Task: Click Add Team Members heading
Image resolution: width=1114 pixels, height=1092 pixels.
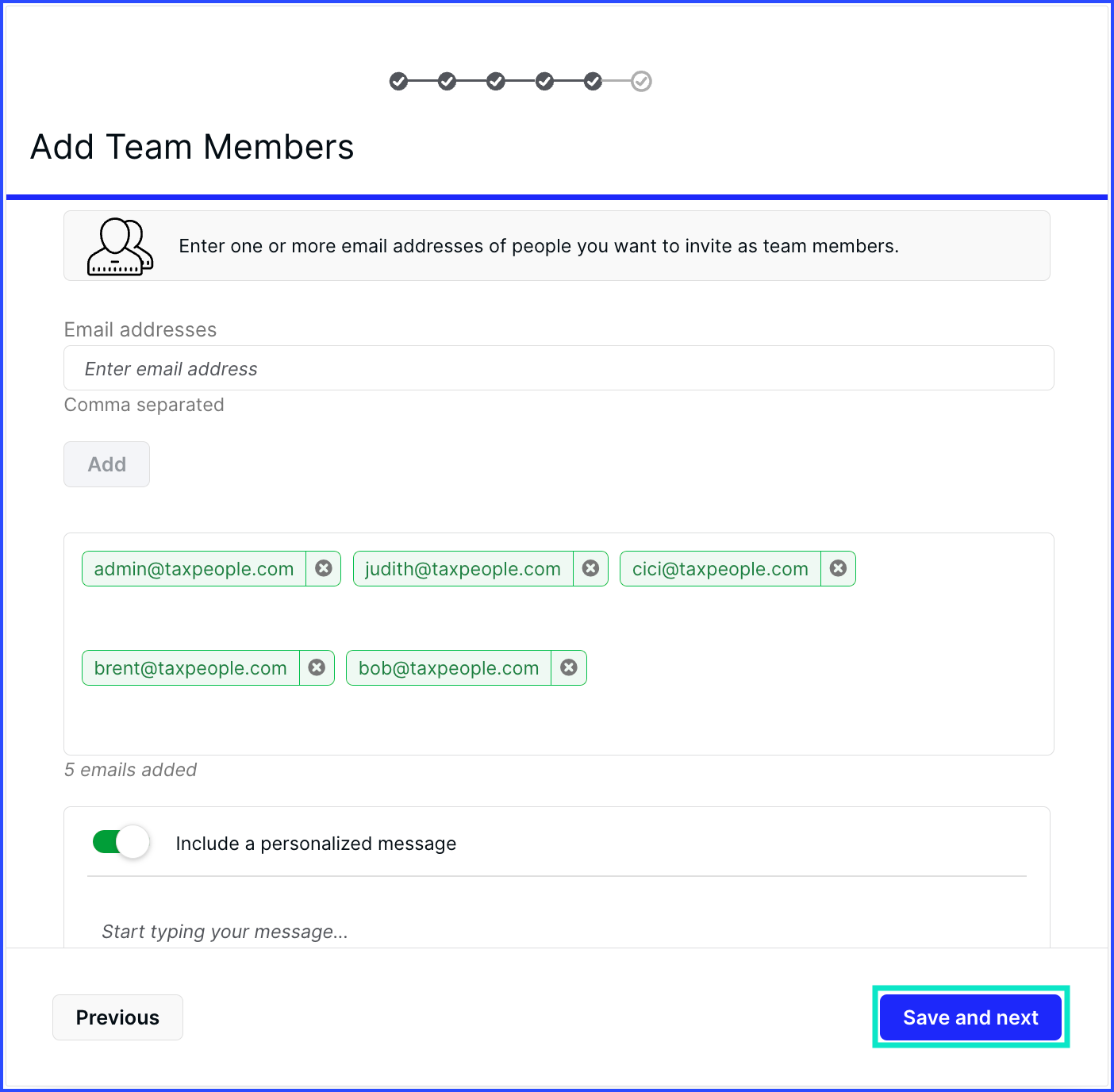Action: coord(192,147)
